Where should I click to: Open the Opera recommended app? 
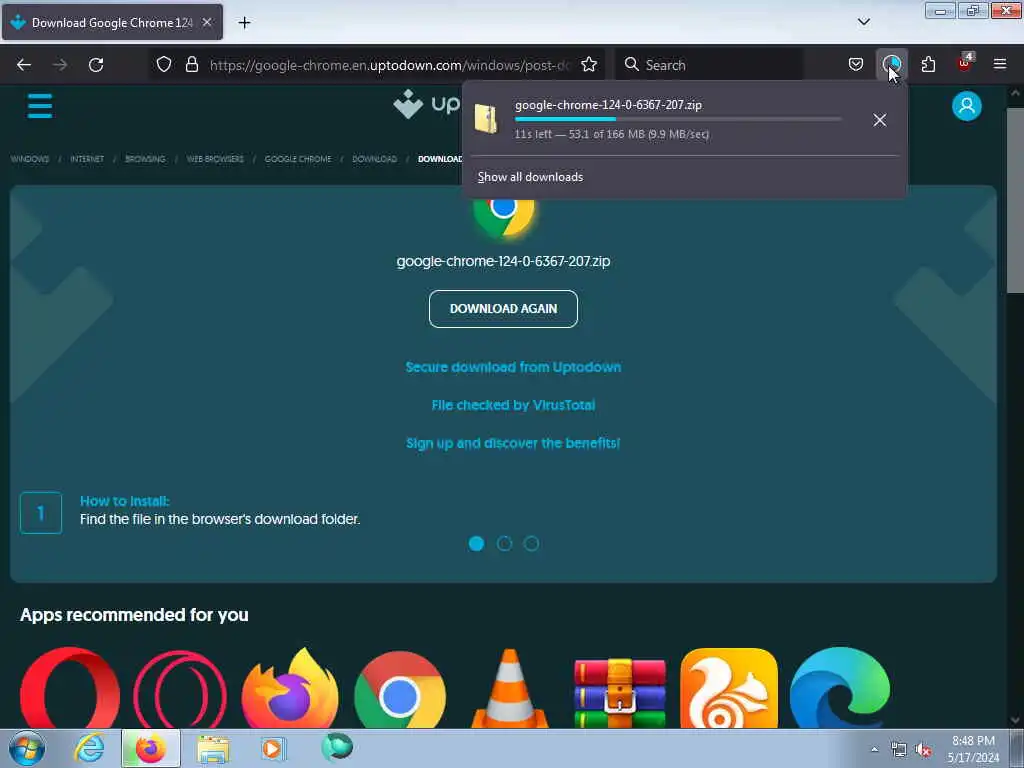(70, 688)
